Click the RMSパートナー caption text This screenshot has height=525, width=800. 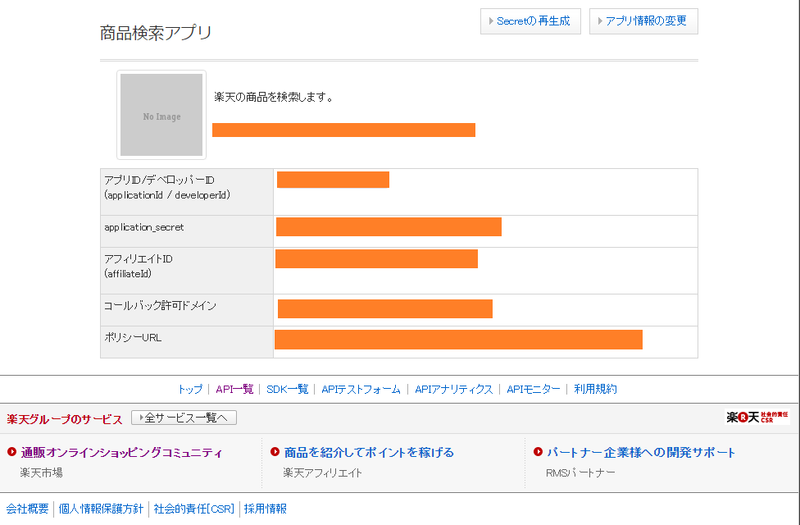pos(581,473)
